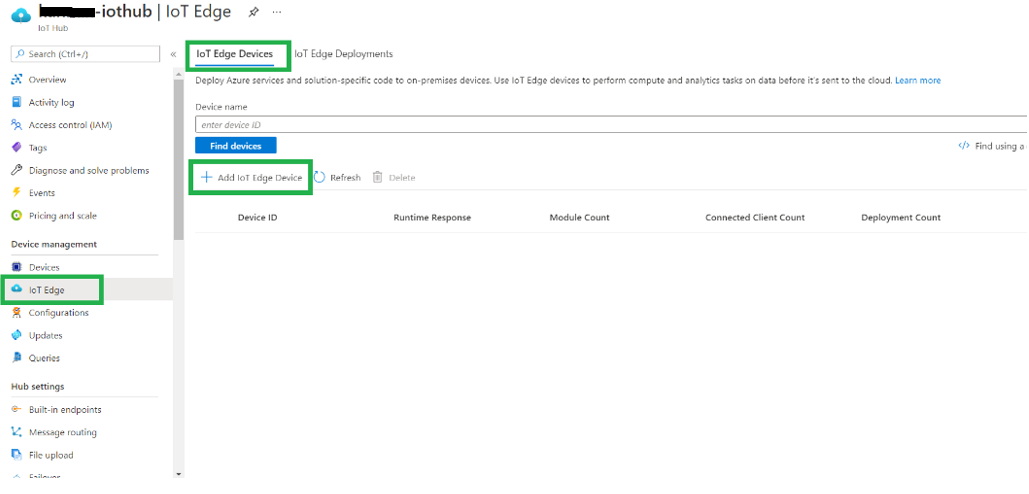The width and height of the screenshot is (1029, 494).
Task: Click the Search (Ctrl+/) box
Action: pos(85,54)
